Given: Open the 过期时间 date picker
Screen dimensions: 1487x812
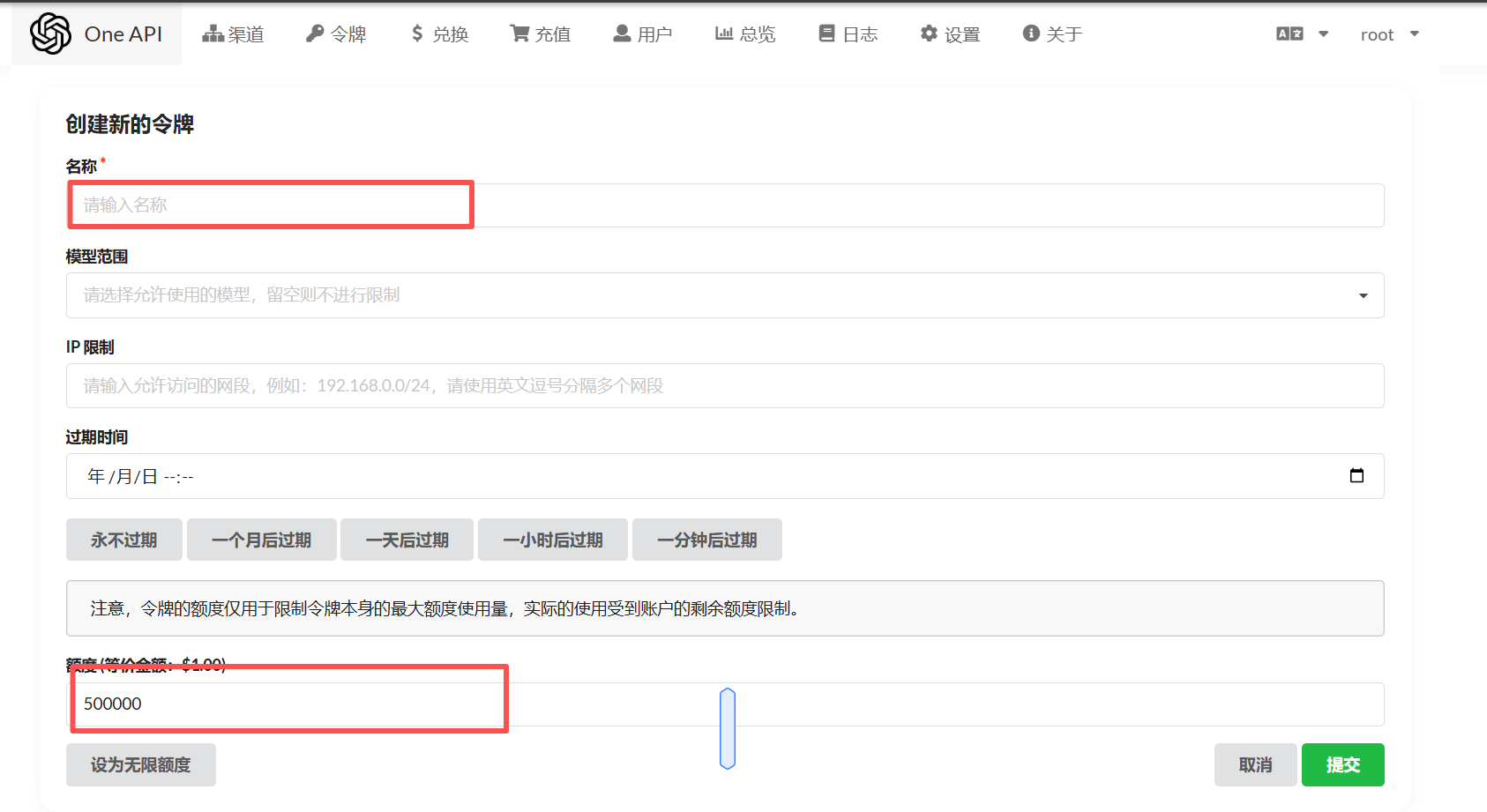Looking at the screenshot, I should (1357, 476).
